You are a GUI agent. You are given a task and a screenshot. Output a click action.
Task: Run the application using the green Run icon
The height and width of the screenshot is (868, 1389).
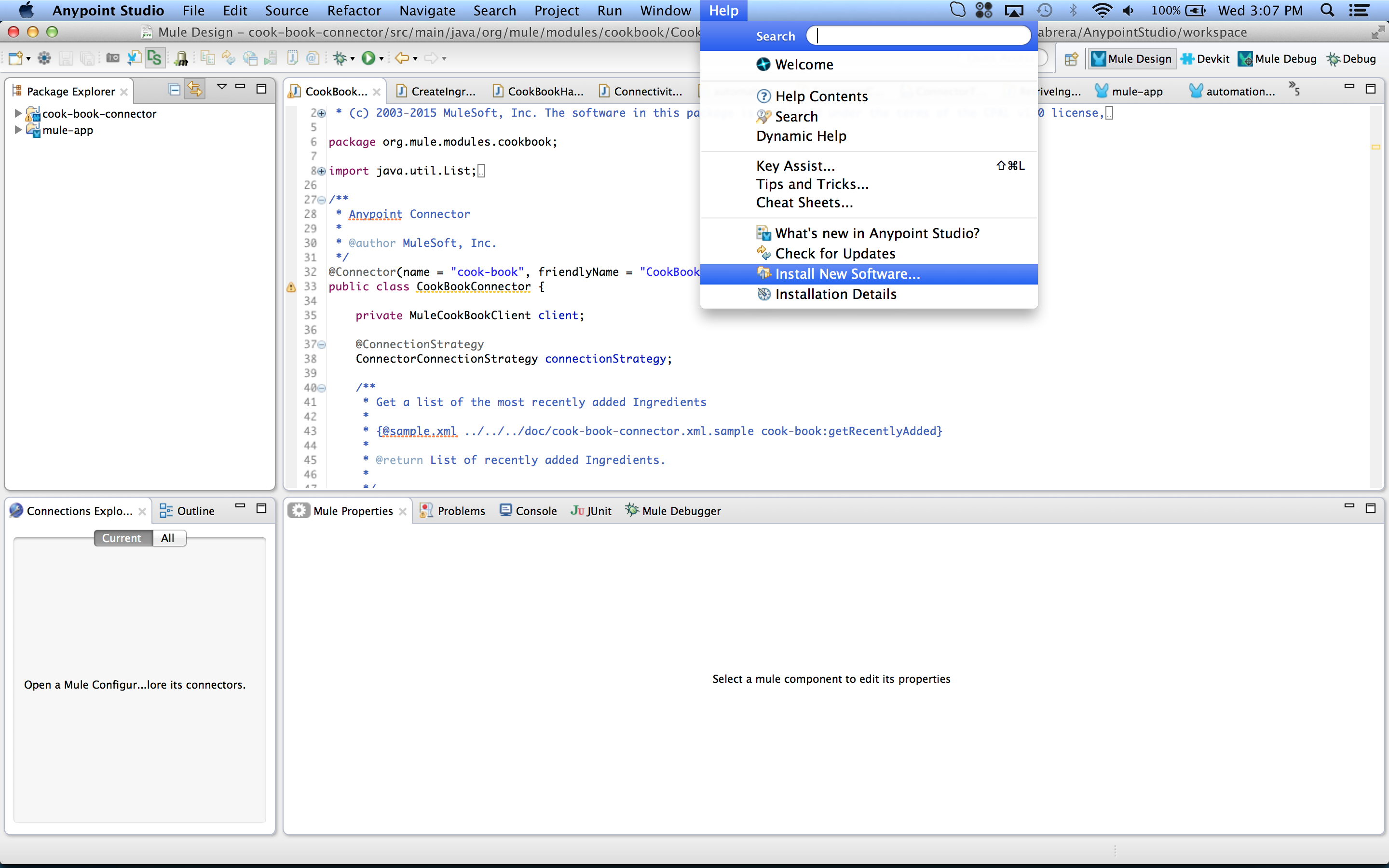click(370, 57)
